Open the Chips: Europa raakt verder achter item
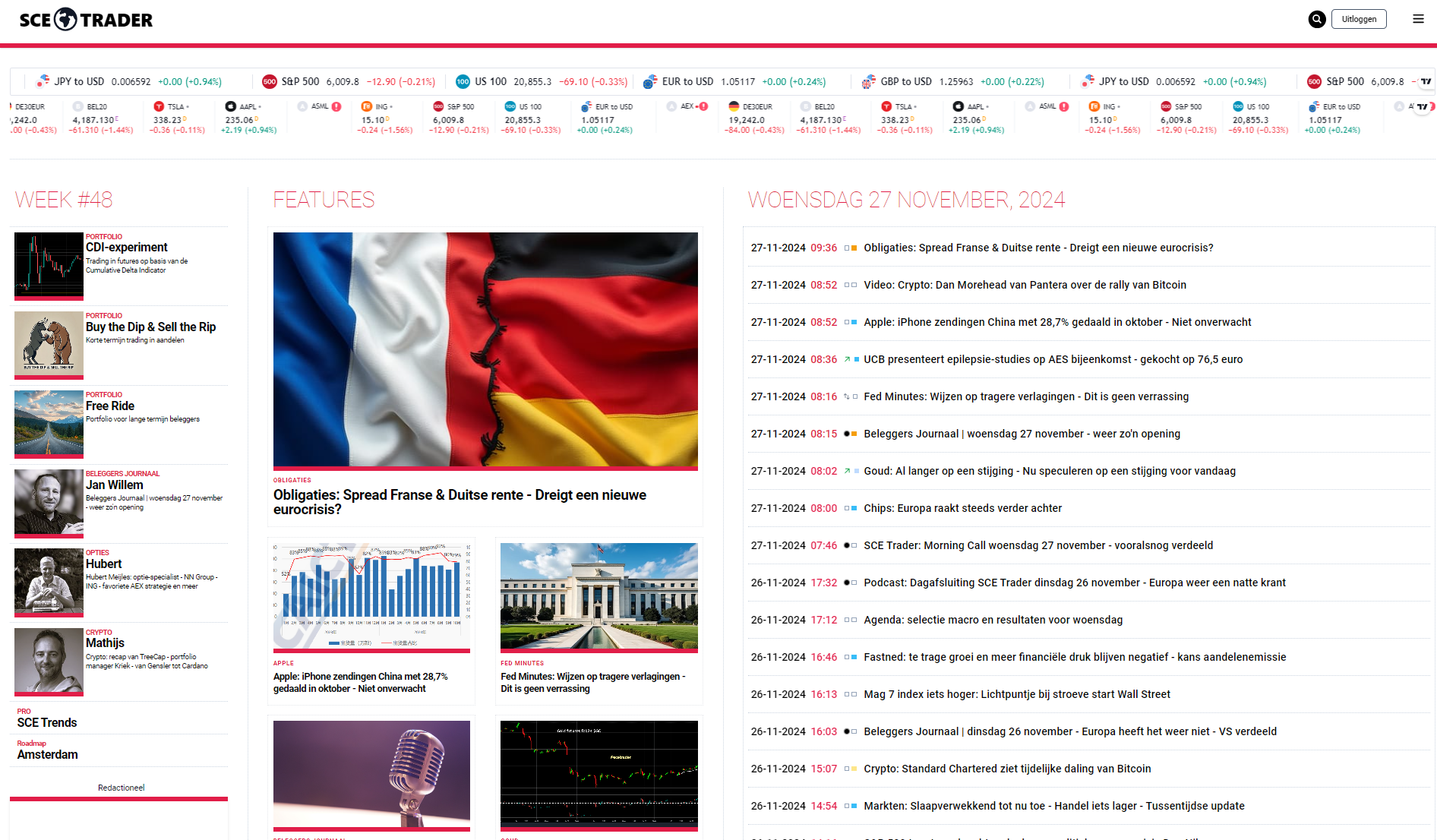Screen dimensions: 1437x840 [x=962, y=509]
